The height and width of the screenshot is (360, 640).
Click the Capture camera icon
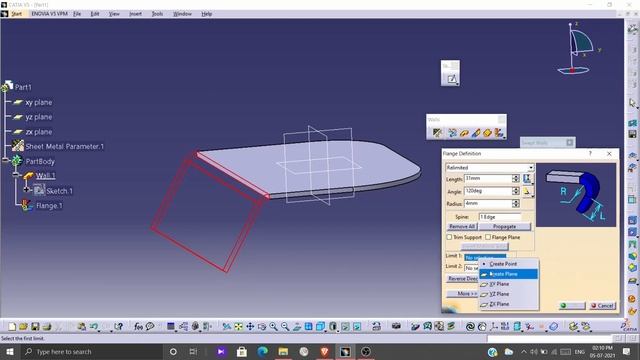coord(396,326)
